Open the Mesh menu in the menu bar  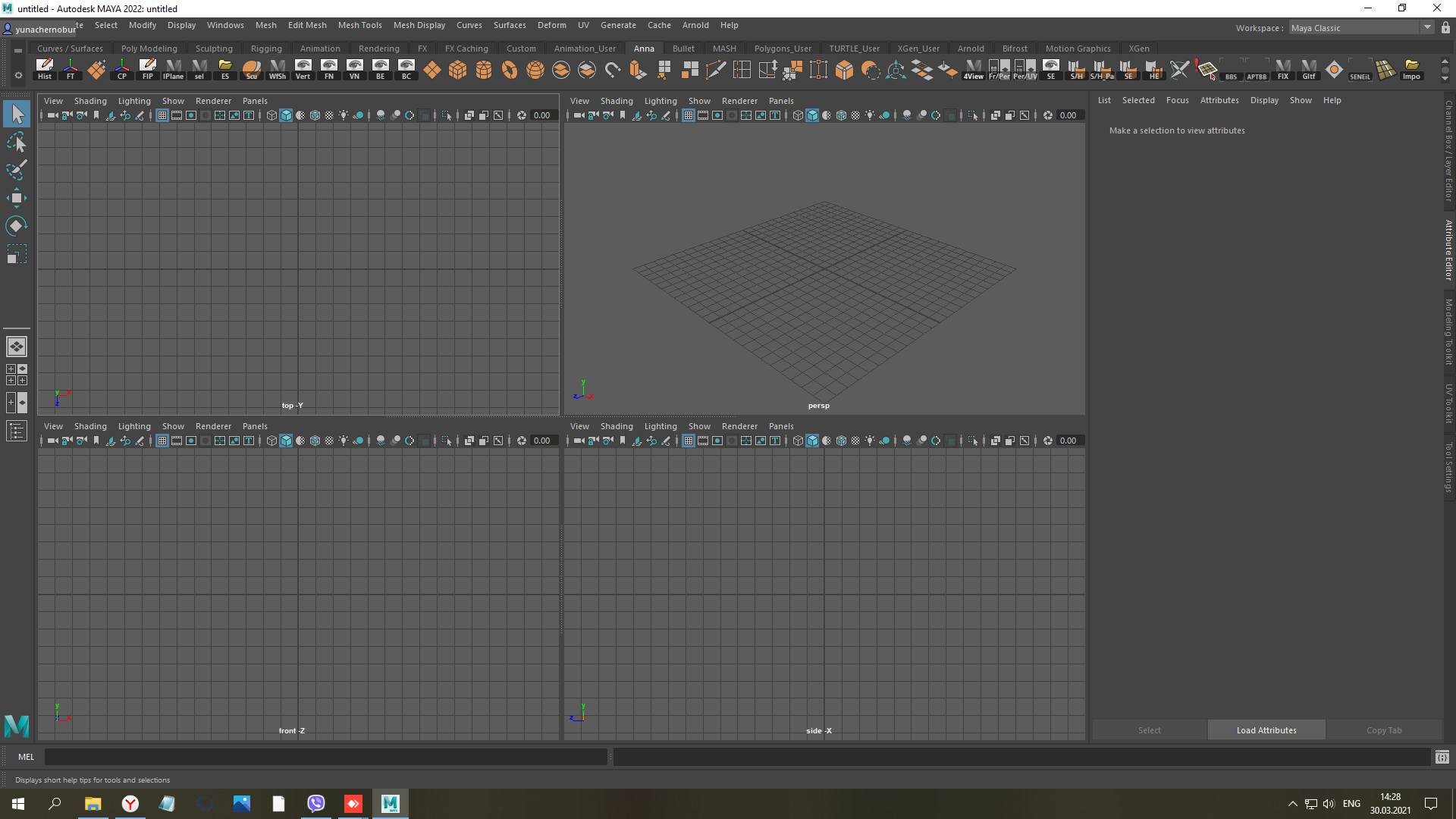click(x=266, y=25)
